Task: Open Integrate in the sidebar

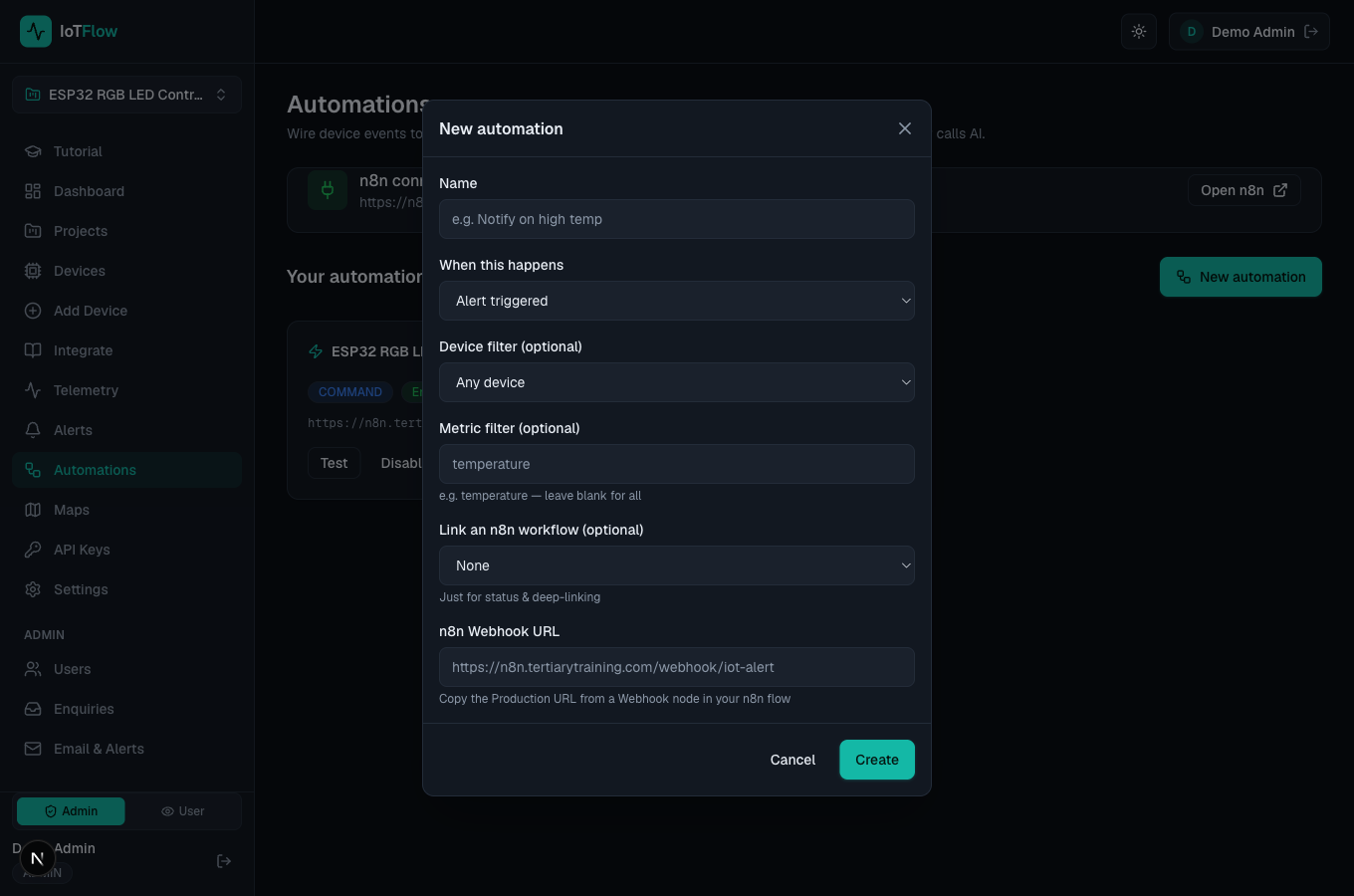Action: click(x=127, y=350)
